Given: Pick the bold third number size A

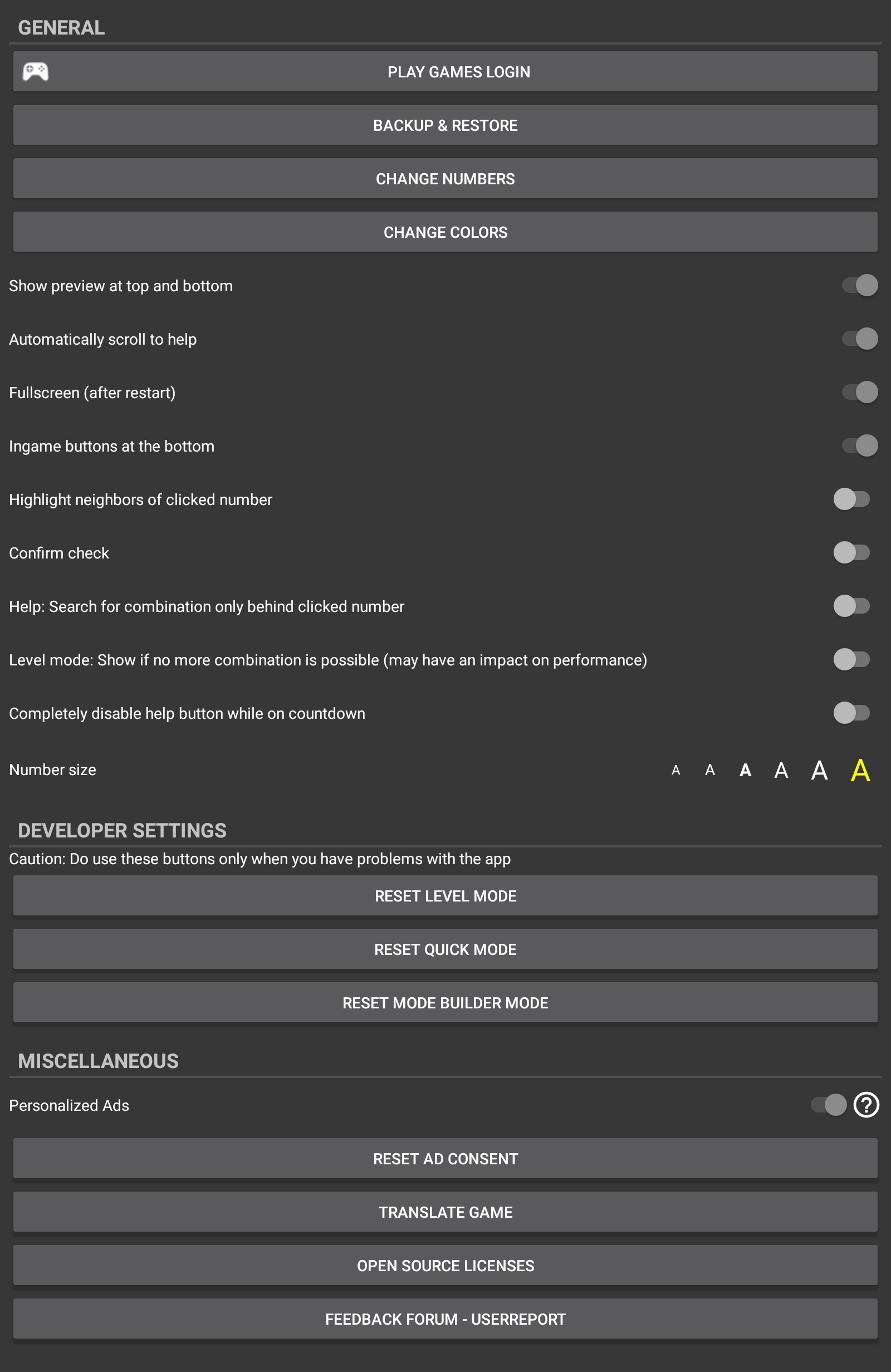Looking at the screenshot, I should tap(745, 770).
